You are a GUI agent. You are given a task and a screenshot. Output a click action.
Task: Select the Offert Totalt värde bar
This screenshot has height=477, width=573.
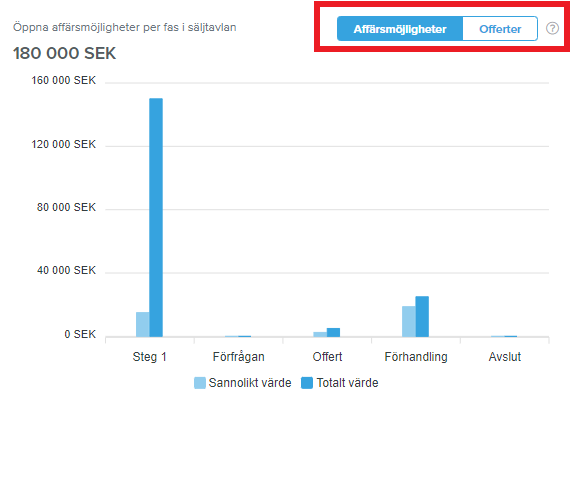(333, 333)
